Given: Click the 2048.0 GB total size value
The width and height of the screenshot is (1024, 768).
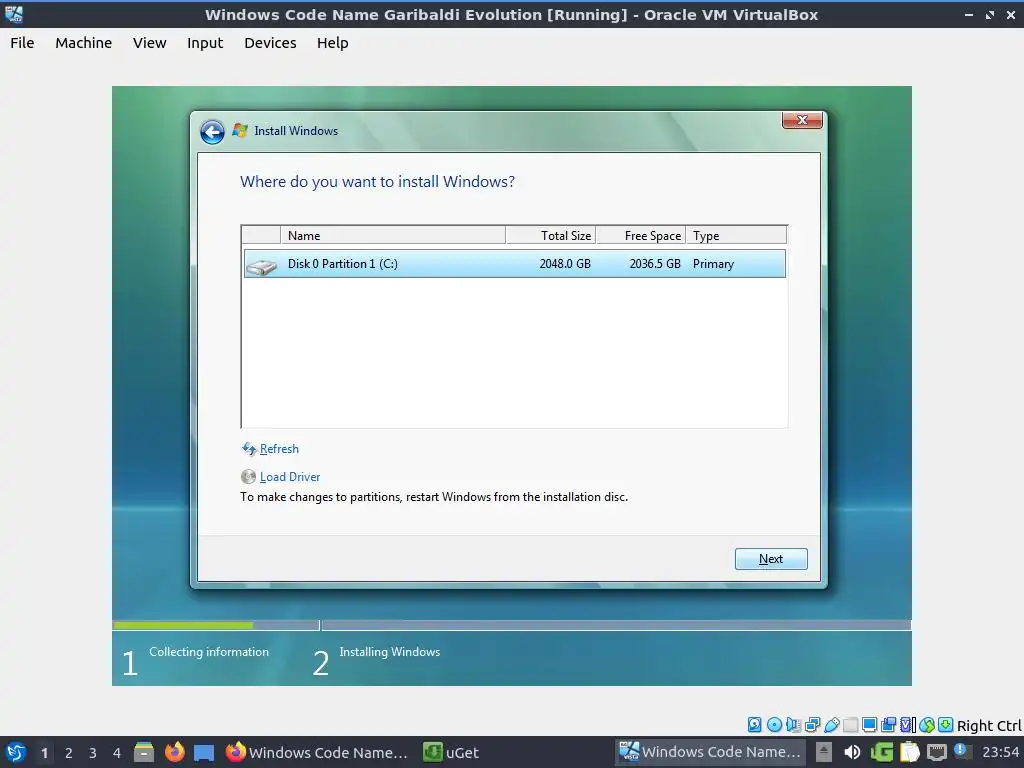Looking at the screenshot, I should pyautogui.click(x=565, y=264).
